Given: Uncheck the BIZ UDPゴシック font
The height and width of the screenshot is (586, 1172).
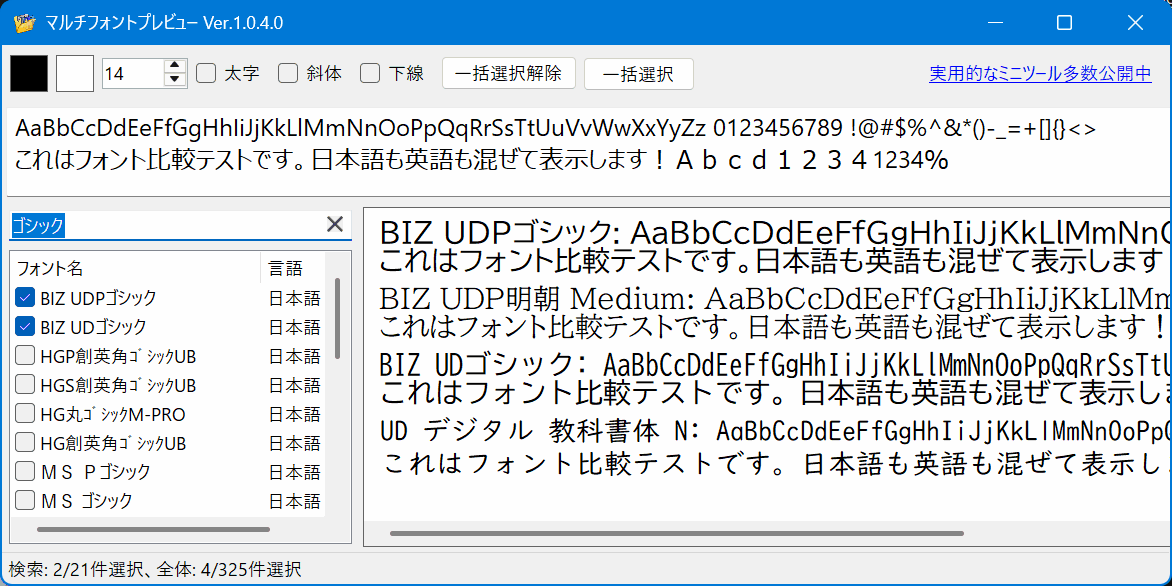Looking at the screenshot, I should 25,298.
